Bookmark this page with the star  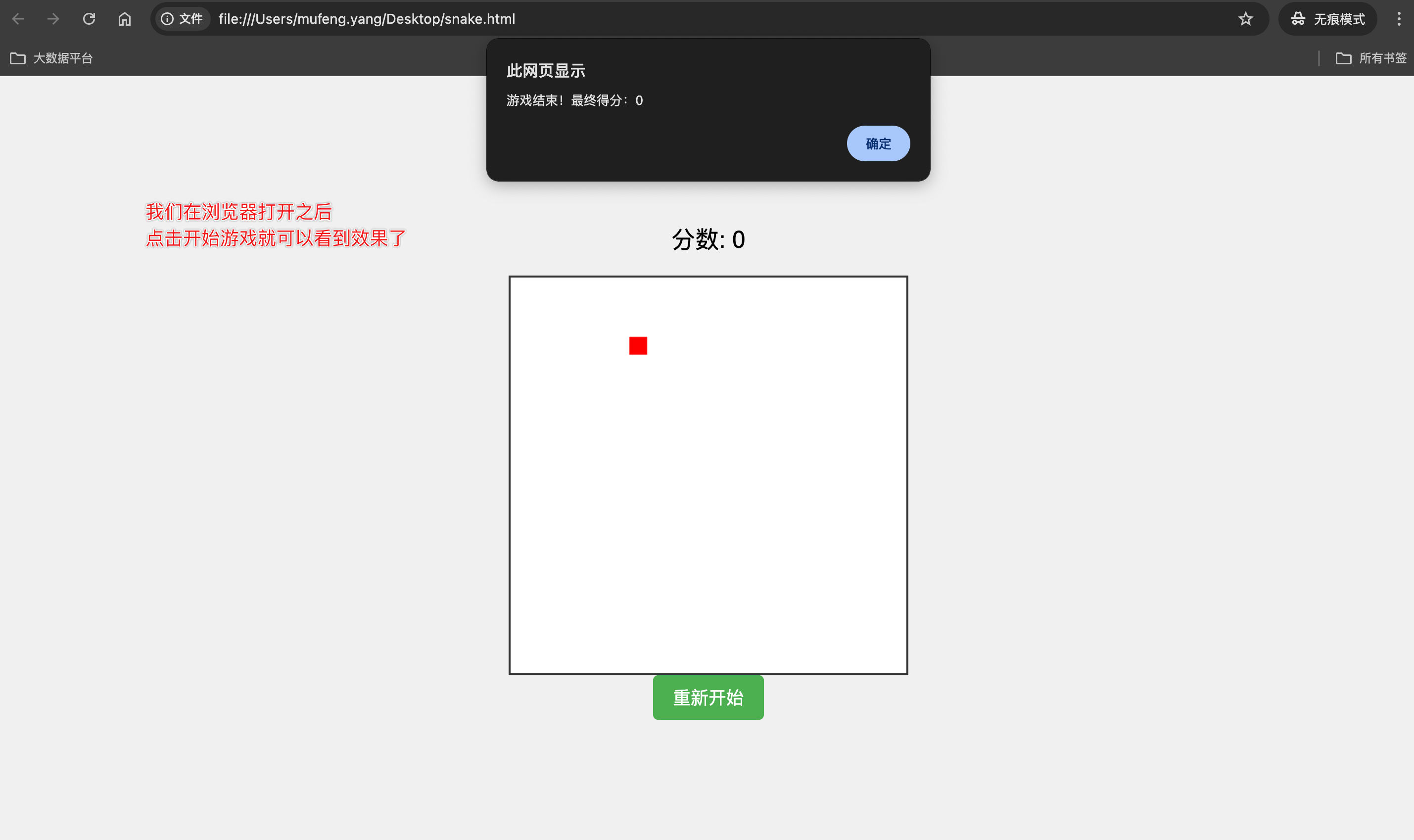pos(1245,19)
